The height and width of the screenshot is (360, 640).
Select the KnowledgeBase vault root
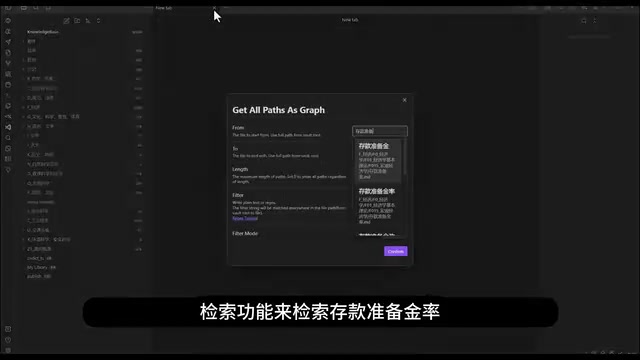[43, 32]
